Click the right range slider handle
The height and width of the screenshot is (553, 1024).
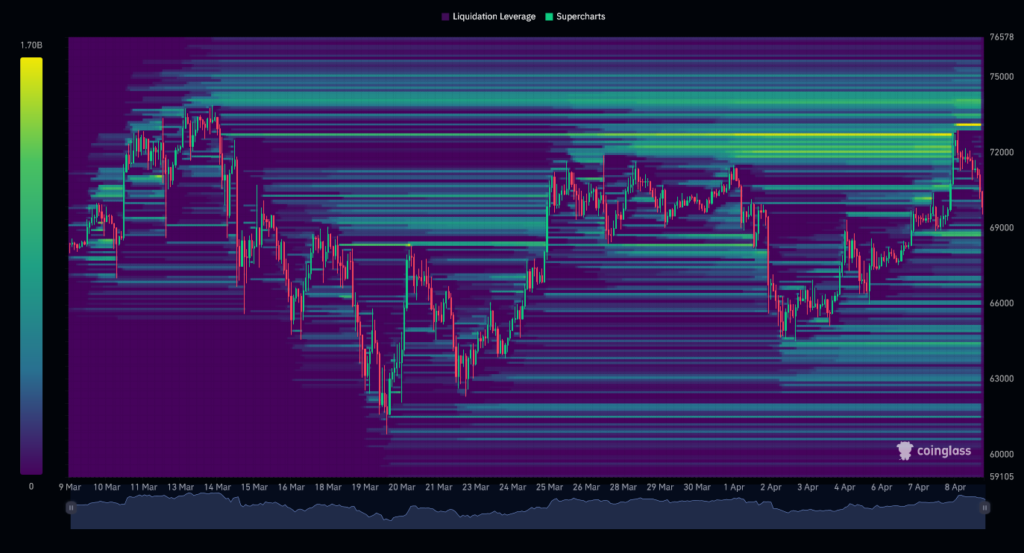point(984,507)
